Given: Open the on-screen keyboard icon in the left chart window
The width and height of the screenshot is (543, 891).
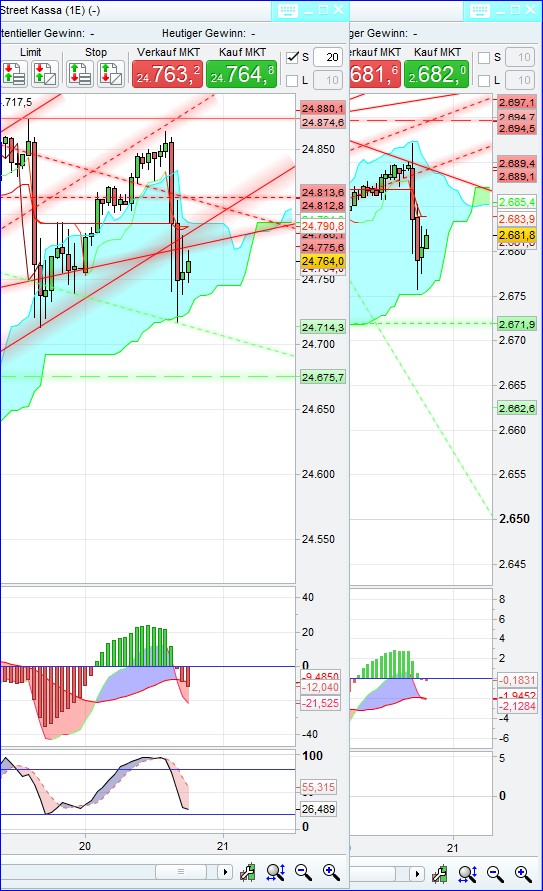Looking at the screenshot, I should [288, 10].
